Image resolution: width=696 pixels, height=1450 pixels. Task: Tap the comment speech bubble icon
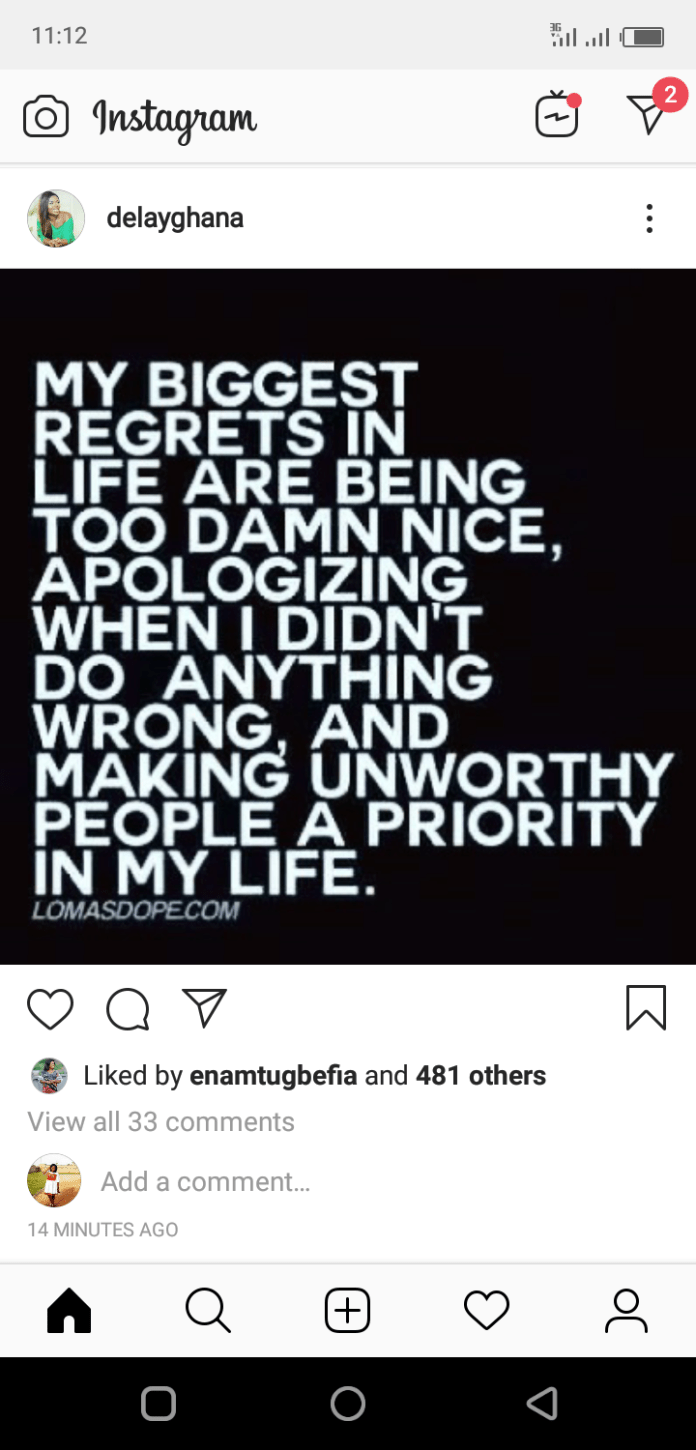tap(128, 1008)
